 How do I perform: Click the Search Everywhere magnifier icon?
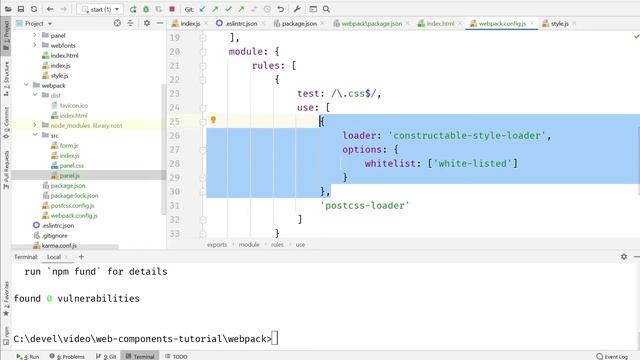(x=326, y=9)
